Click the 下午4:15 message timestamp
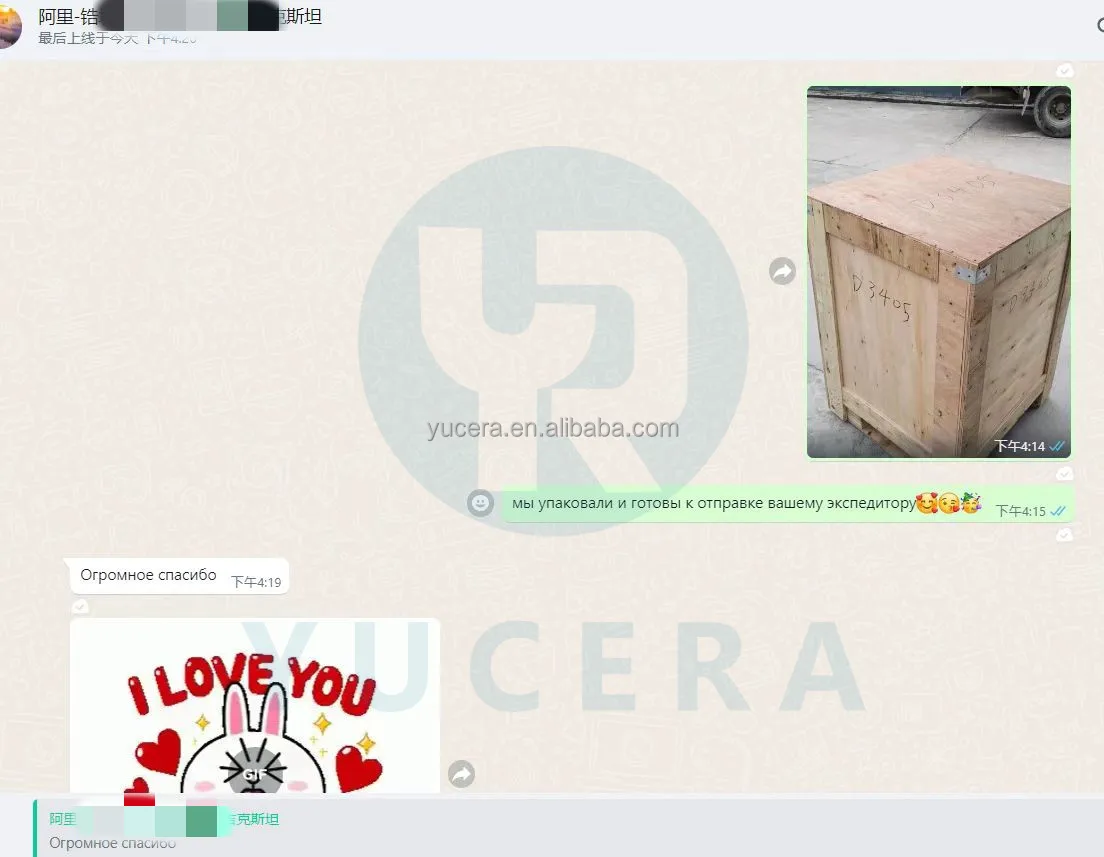The height and width of the screenshot is (857, 1104). [x=1020, y=511]
